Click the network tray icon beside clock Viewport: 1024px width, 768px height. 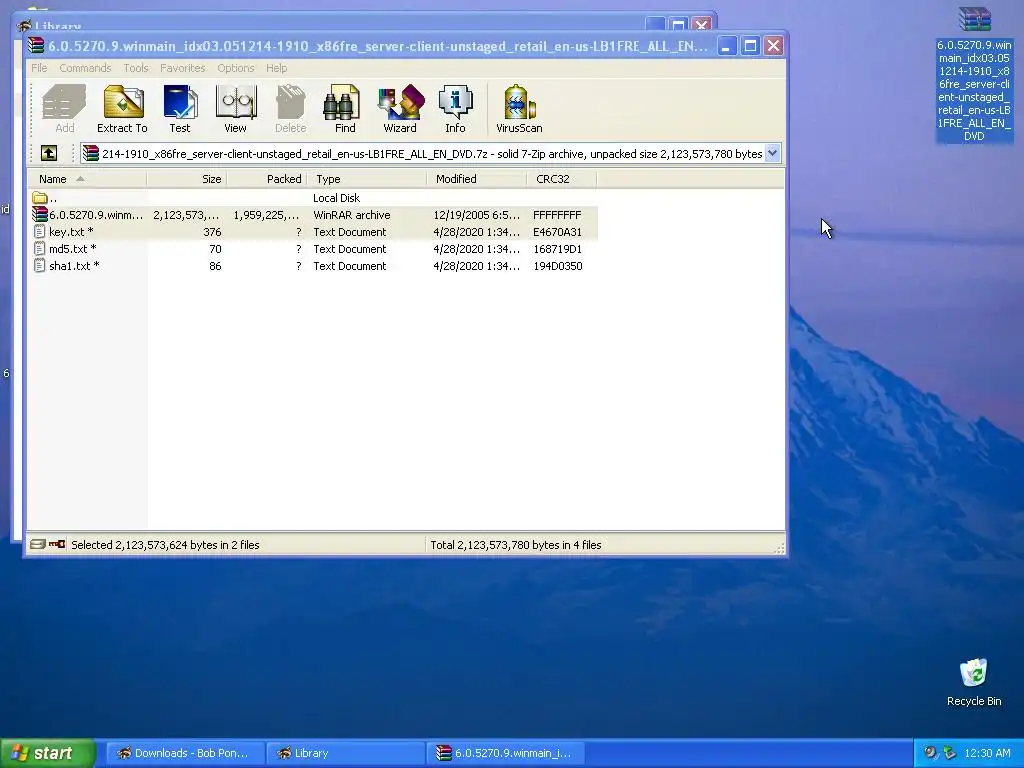tap(950, 753)
